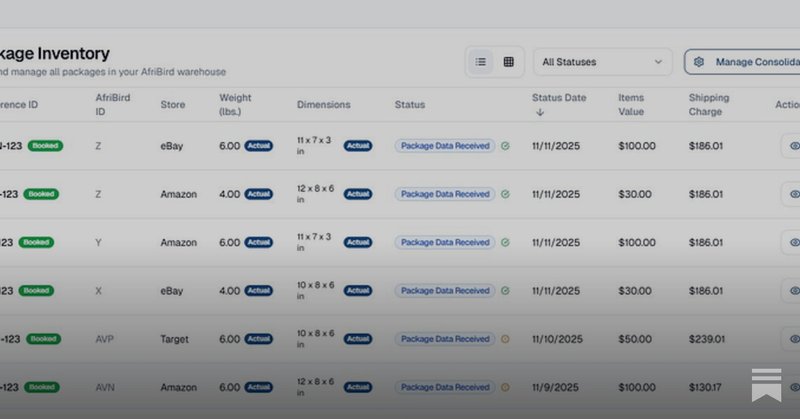View package details for the Amazon Z row

(791, 194)
